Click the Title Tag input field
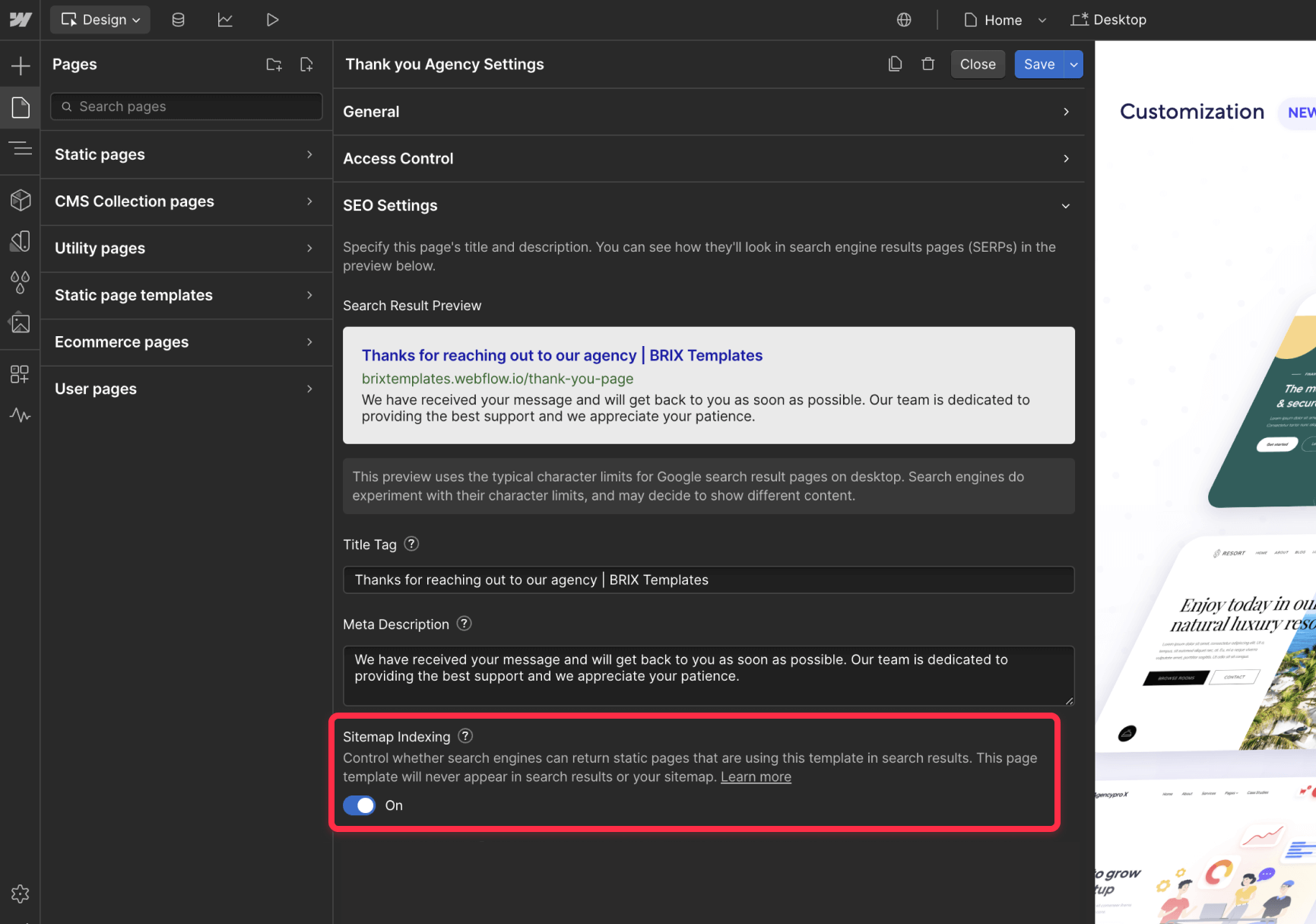Screen dimensions: 1316x924 coord(708,580)
